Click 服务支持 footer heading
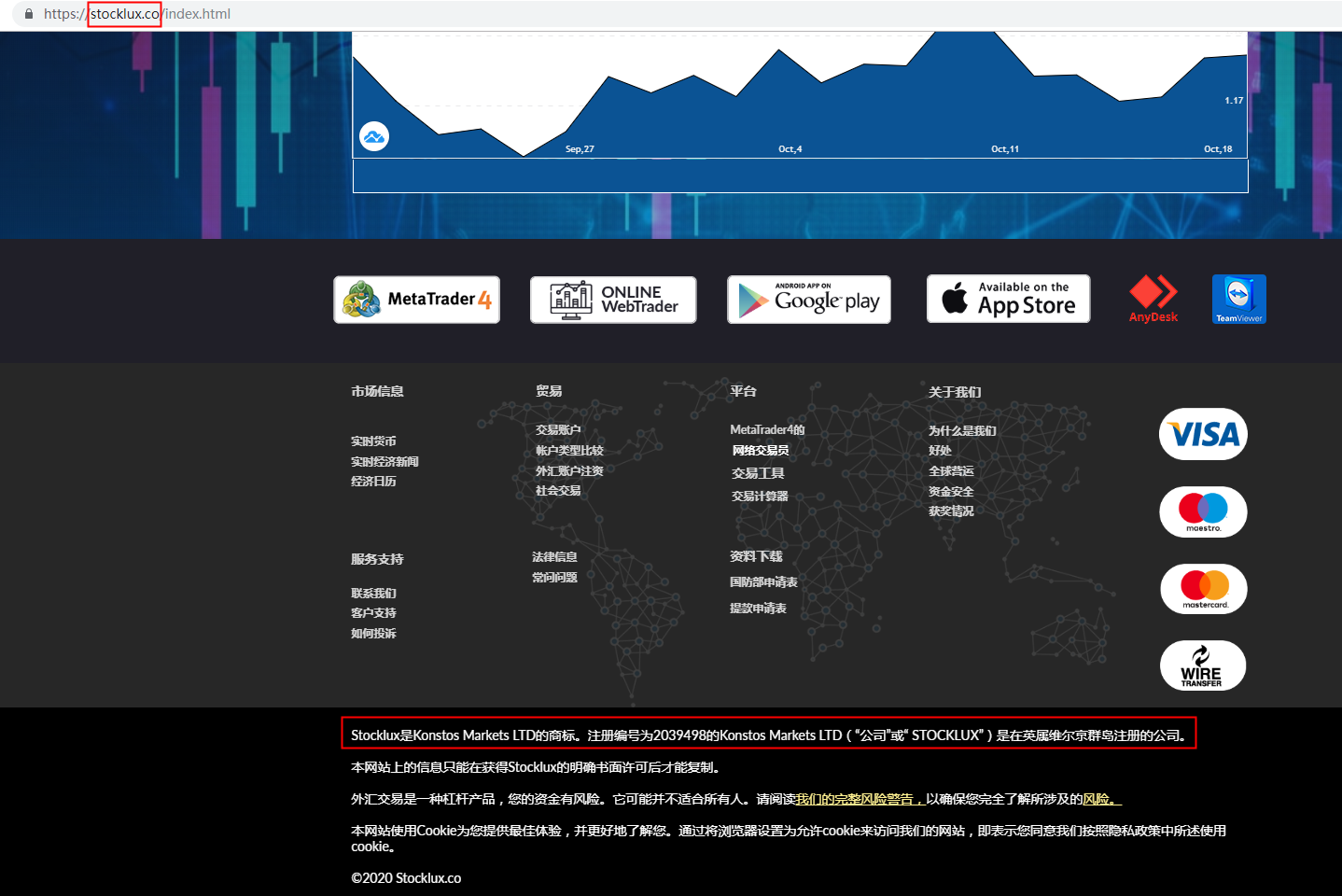Image resolution: width=1342 pixels, height=896 pixels. click(x=377, y=560)
